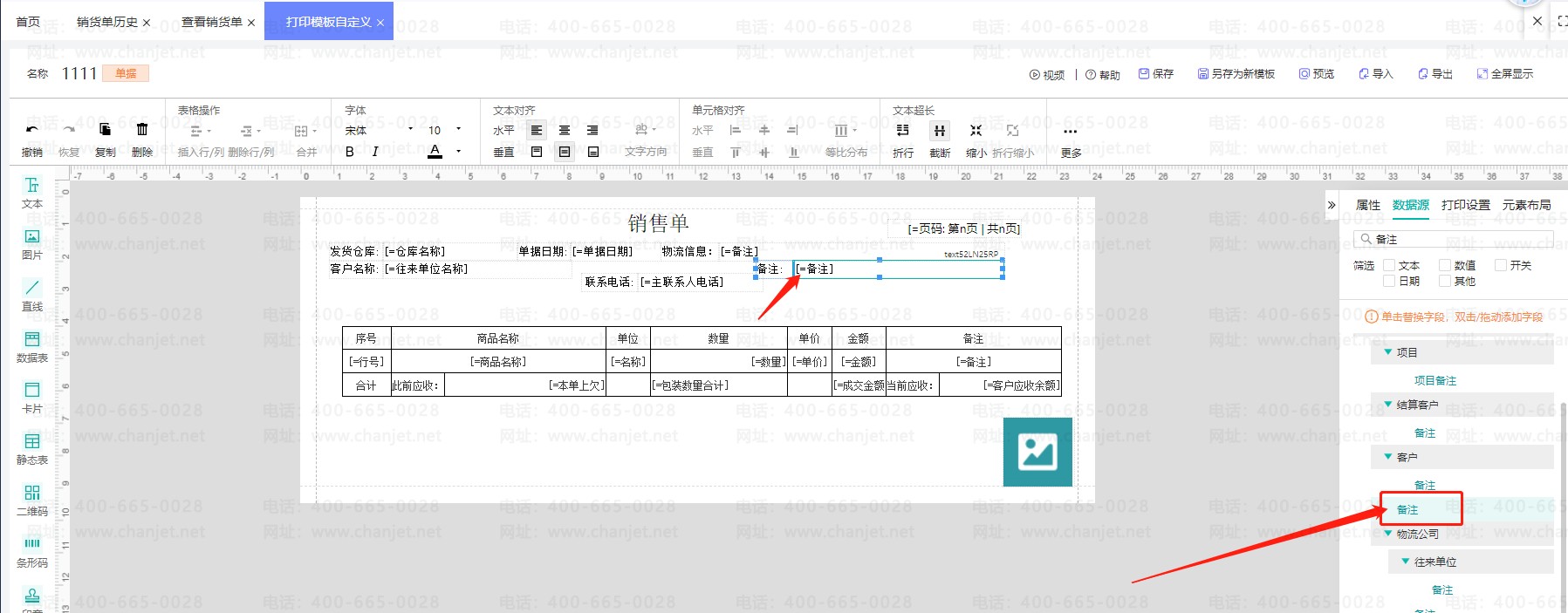Image resolution: width=1568 pixels, height=613 pixels.
Task: Go to the 首页 home tab
Action: tap(28, 22)
